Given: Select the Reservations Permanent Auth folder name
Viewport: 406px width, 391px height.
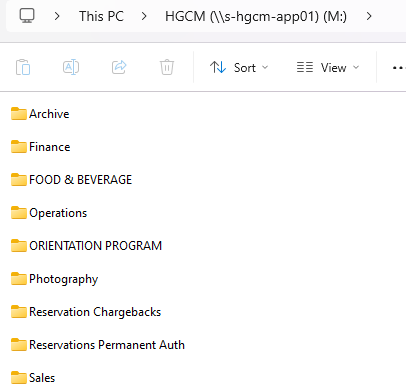Looking at the screenshot, I should tap(107, 345).
